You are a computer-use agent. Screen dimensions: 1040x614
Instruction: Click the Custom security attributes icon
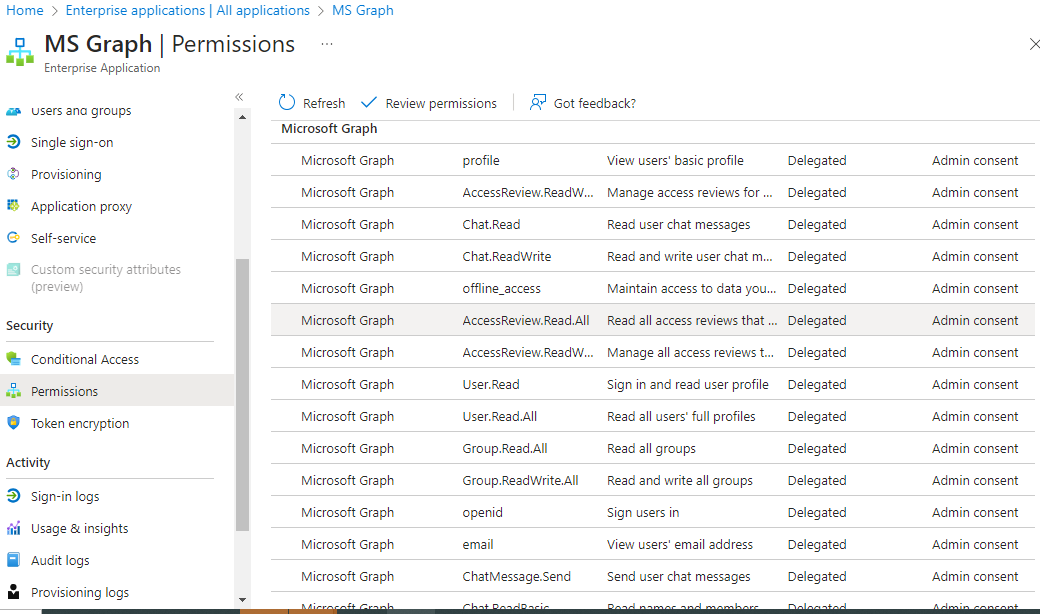point(13,269)
